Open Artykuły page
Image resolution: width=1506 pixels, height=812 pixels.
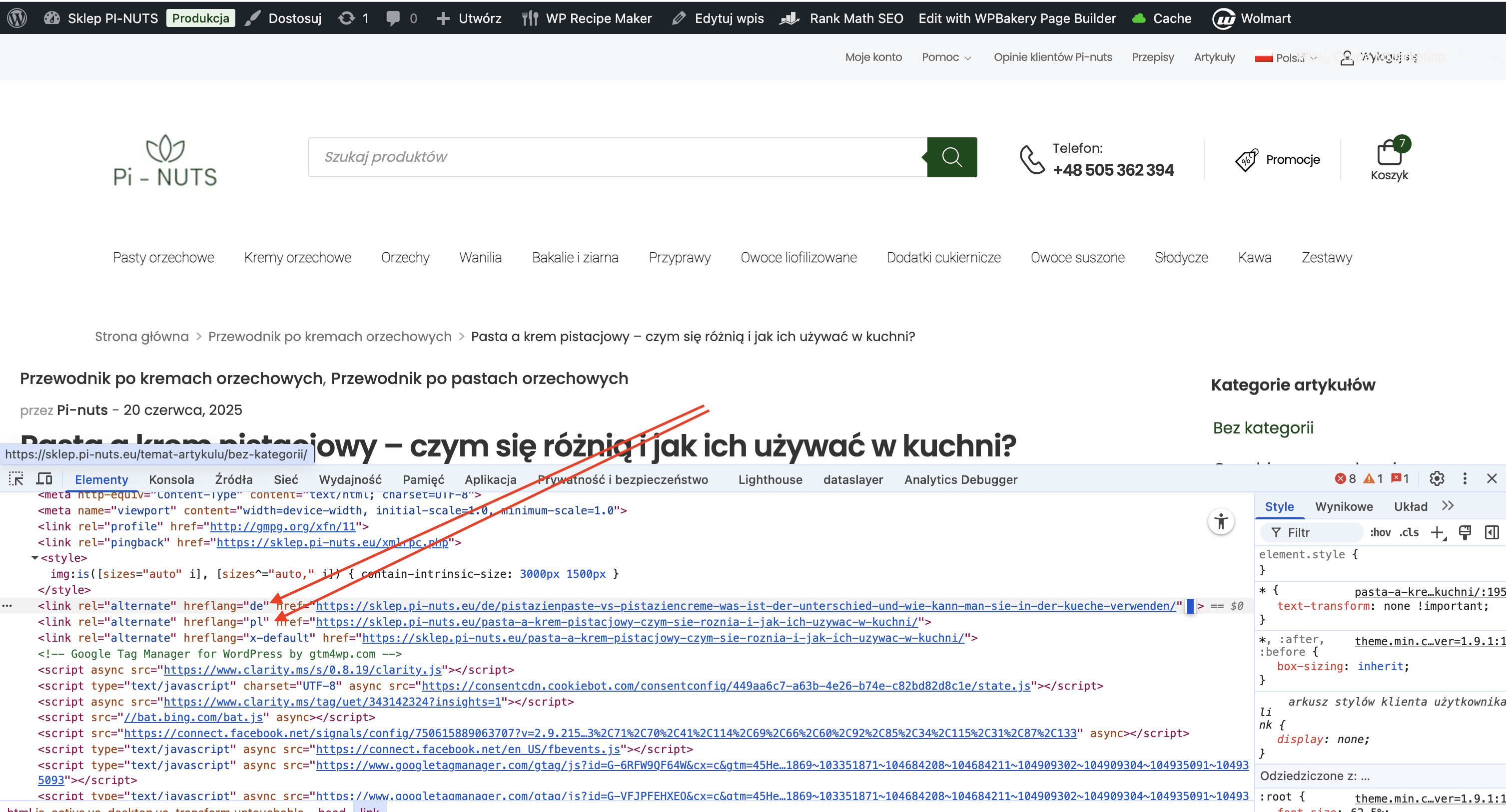click(1214, 57)
